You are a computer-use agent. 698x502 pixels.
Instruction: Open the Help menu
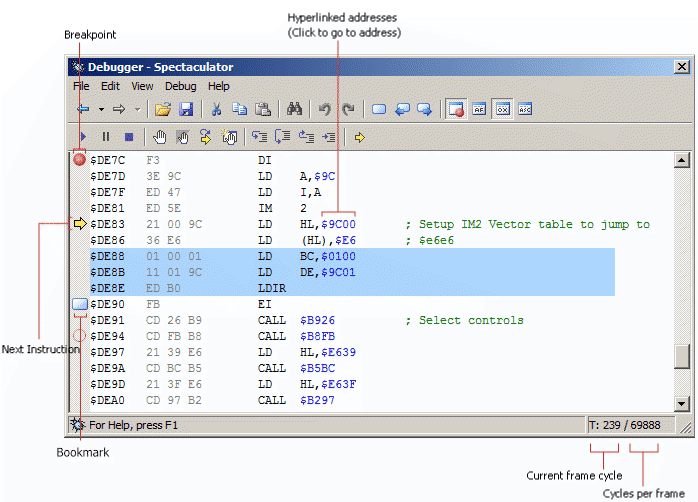(x=219, y=86)
